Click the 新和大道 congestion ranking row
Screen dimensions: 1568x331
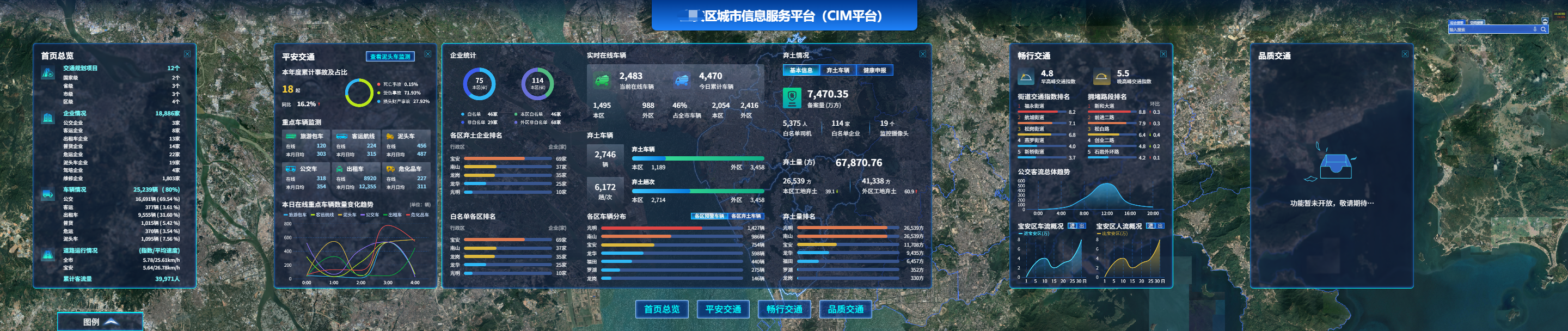point(1124,109)
